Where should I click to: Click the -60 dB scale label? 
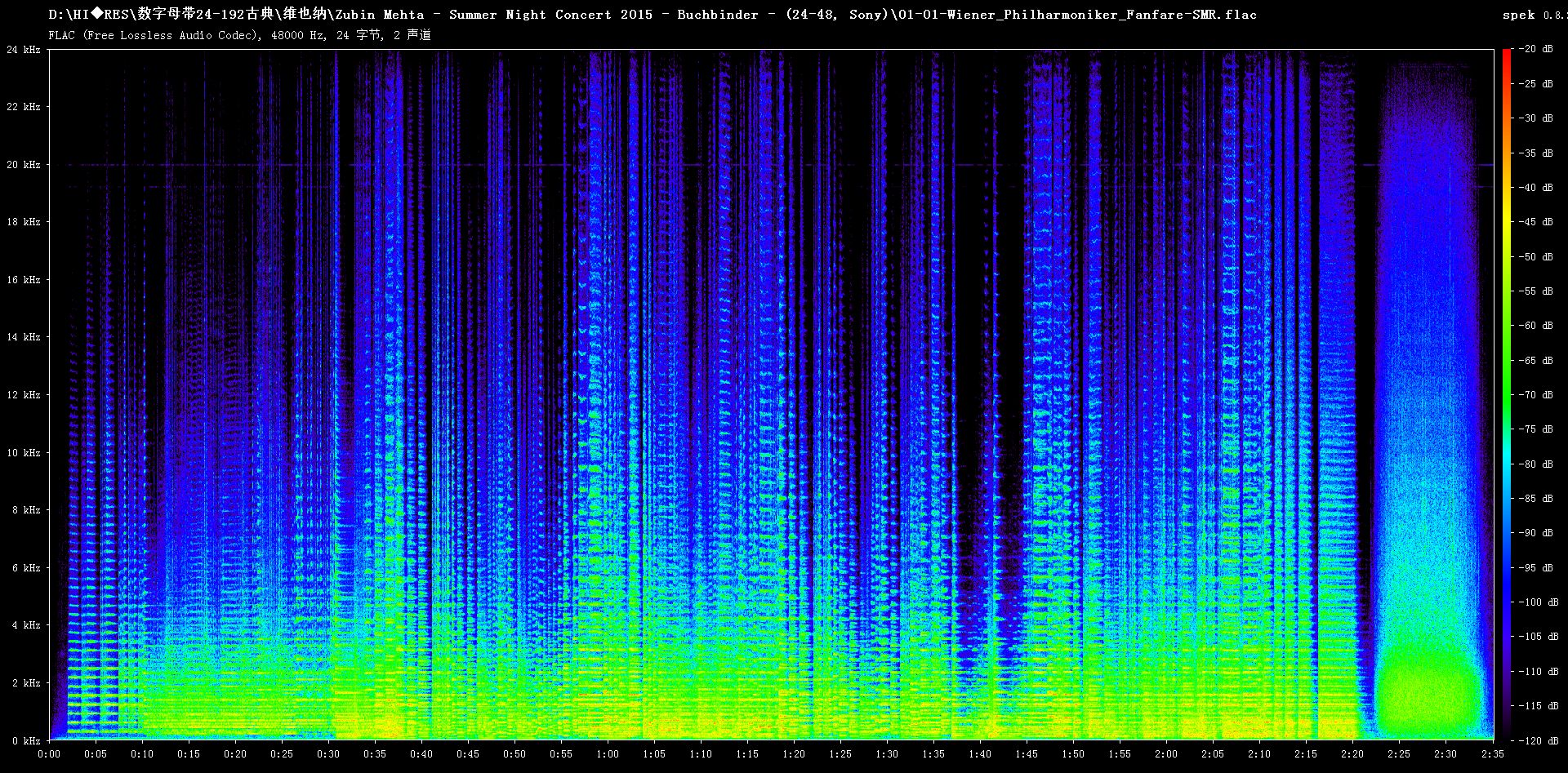(x=1536, y=326)
